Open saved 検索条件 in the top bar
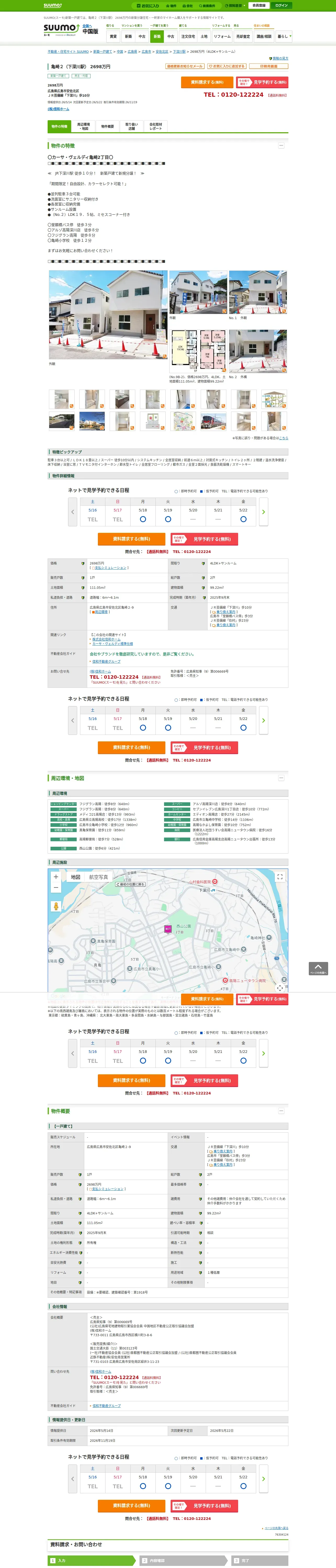This screenshot has width=336, height=1568. (x=207, y=5)
